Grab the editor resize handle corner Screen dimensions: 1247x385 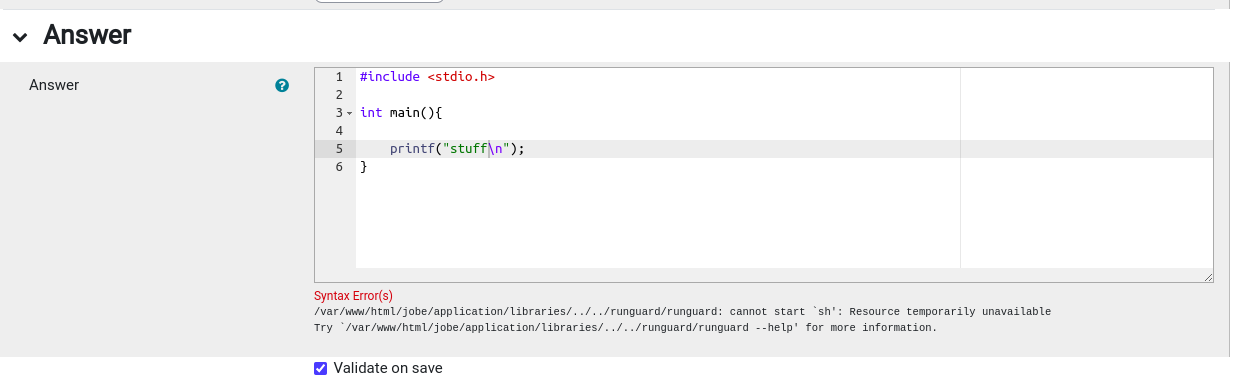pyautogui.click(x=1208, y=277)
